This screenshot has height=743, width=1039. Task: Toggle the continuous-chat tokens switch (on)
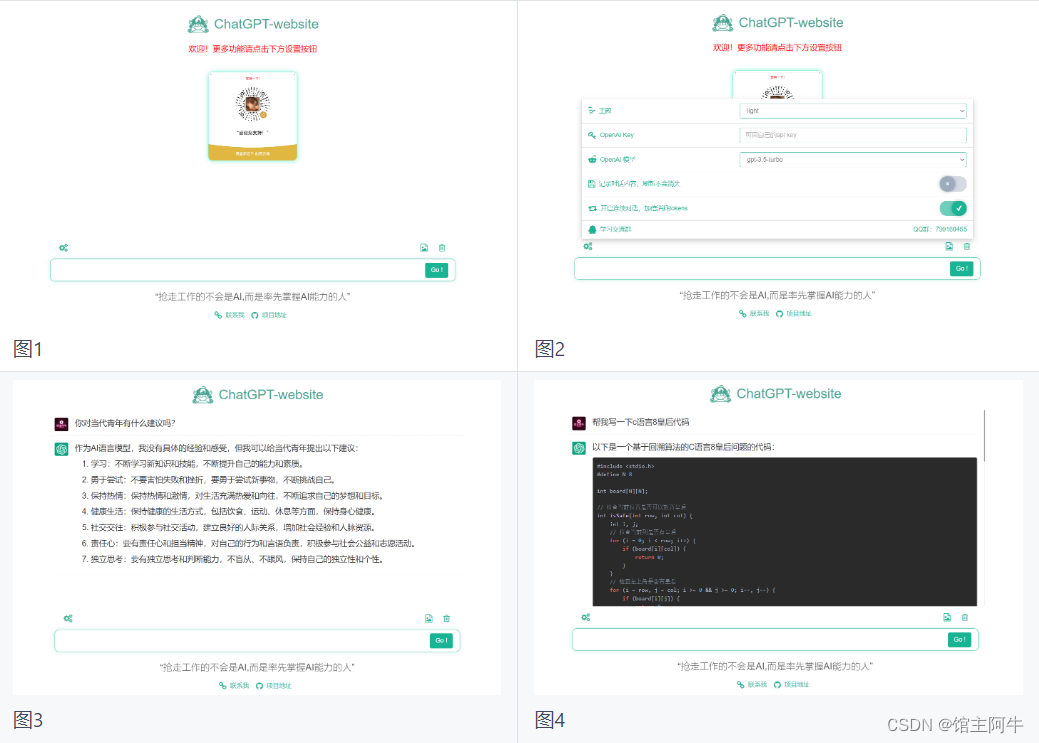[x=952, y=208]
